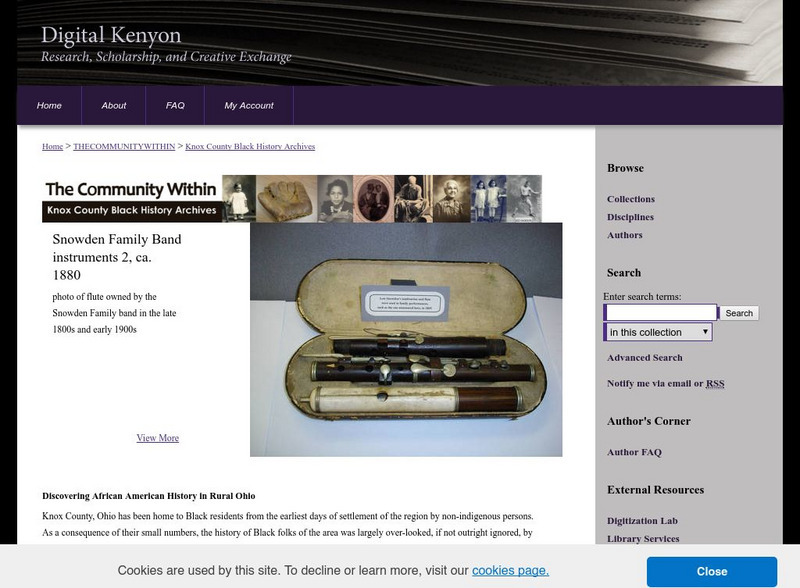Click The Community Within banner image
800x588 pixels.
click(292, 199)
